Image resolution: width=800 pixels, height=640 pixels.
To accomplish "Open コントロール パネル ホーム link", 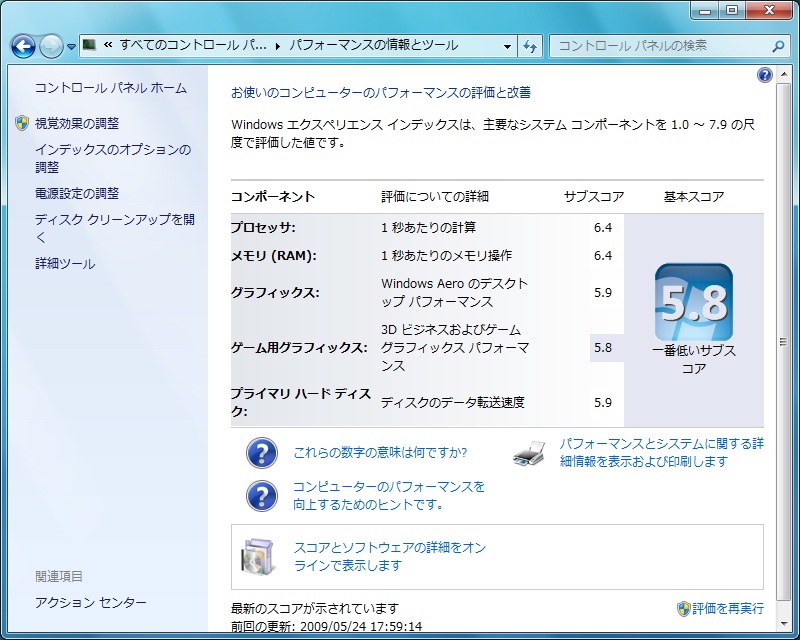I will coord(111,88).
